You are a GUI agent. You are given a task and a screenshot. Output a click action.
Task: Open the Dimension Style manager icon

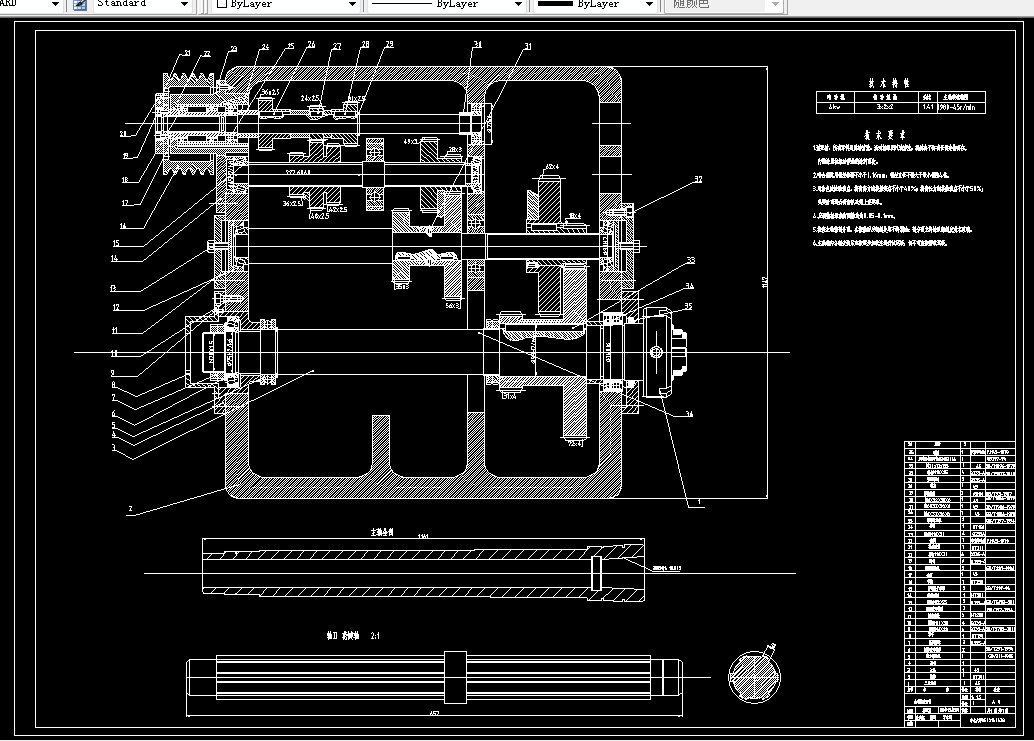click(x=80, y=5)
